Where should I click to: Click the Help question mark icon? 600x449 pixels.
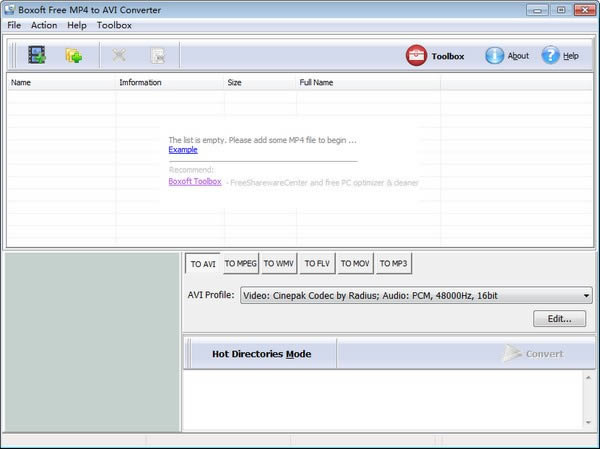coord(550,56)
